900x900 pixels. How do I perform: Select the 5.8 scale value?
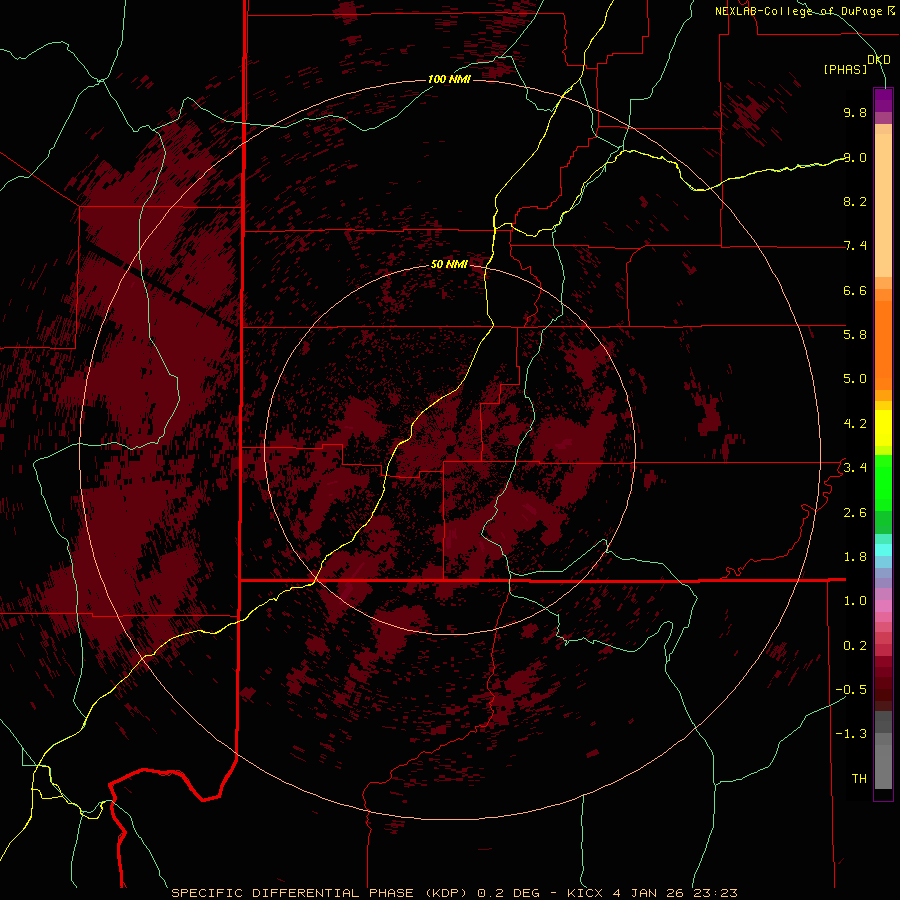[855, 335]
